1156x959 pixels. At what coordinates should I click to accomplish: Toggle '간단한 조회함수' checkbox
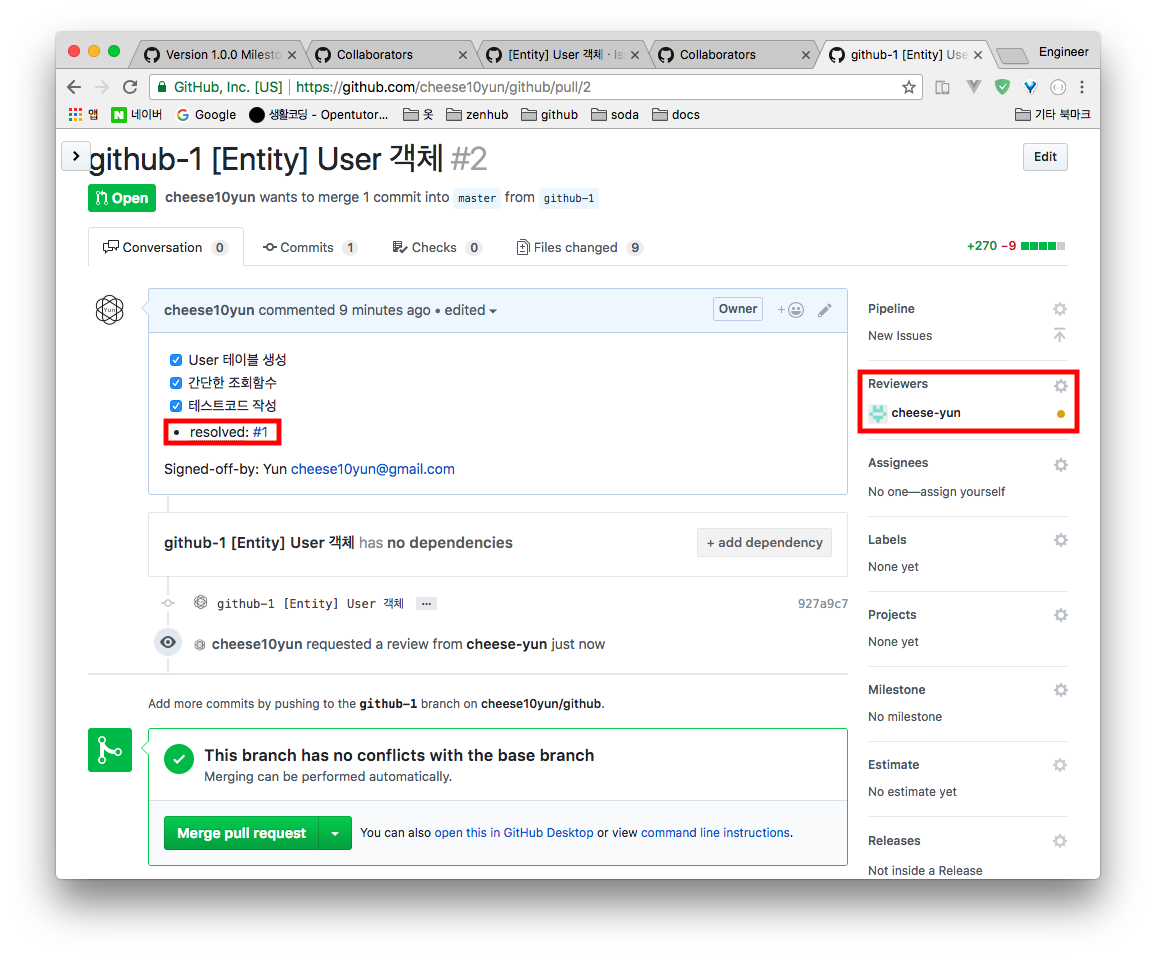coord(175,383)
